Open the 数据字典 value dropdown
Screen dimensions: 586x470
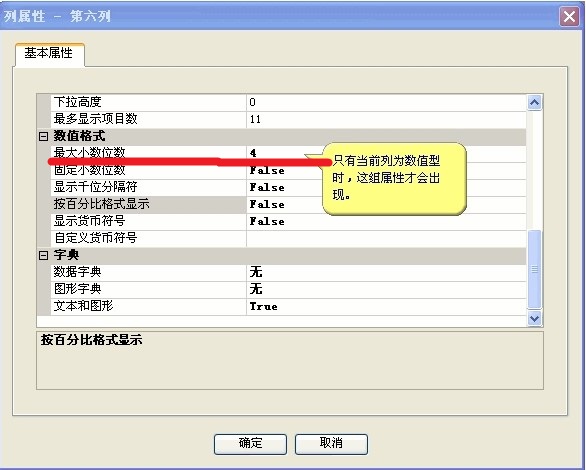386,273
